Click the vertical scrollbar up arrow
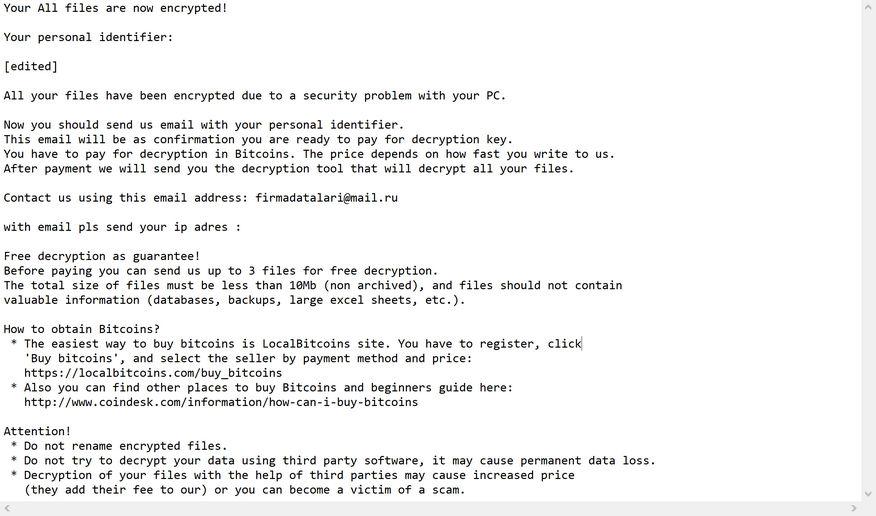The width and height of the screenshot is (876, 516). pos(868,7)
